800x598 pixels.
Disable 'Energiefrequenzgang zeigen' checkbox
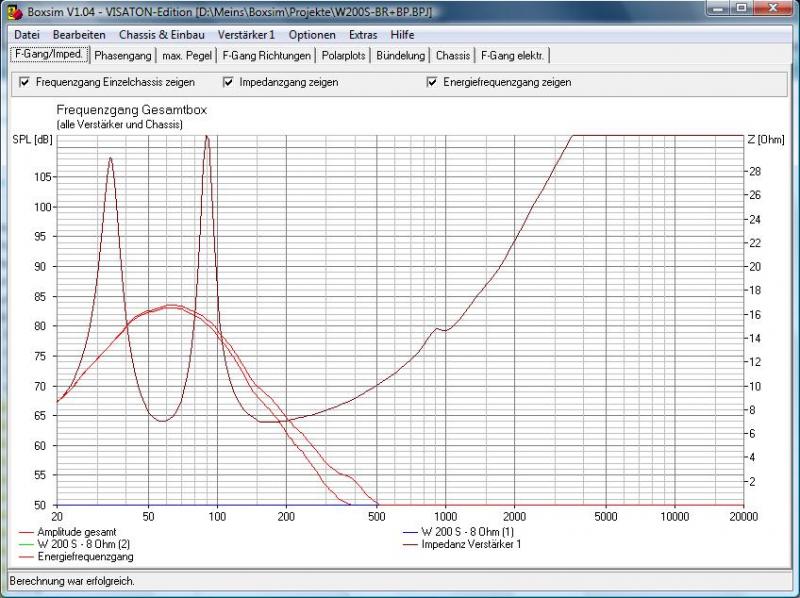coord(432,82)
